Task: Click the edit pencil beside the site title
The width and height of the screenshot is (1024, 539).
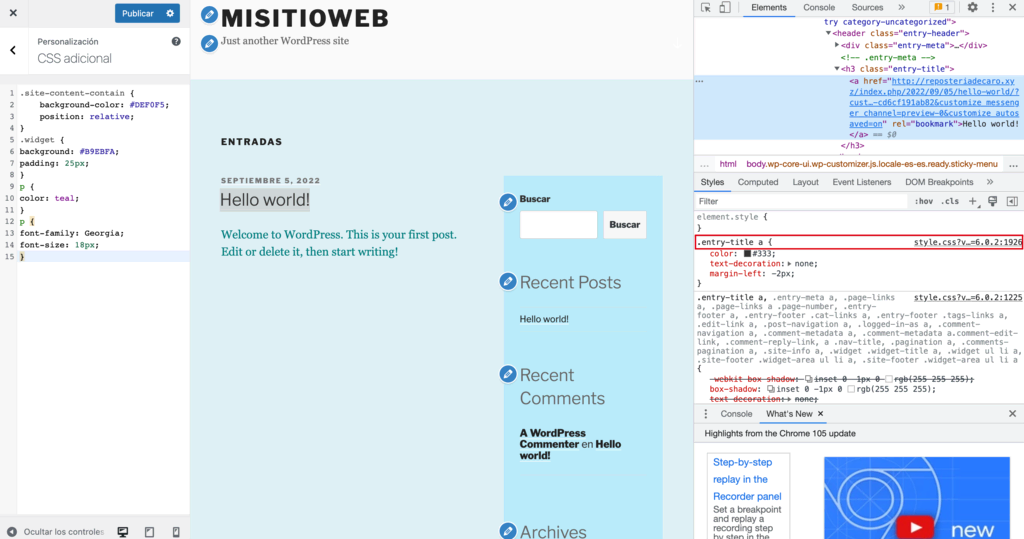Action: 209,14
